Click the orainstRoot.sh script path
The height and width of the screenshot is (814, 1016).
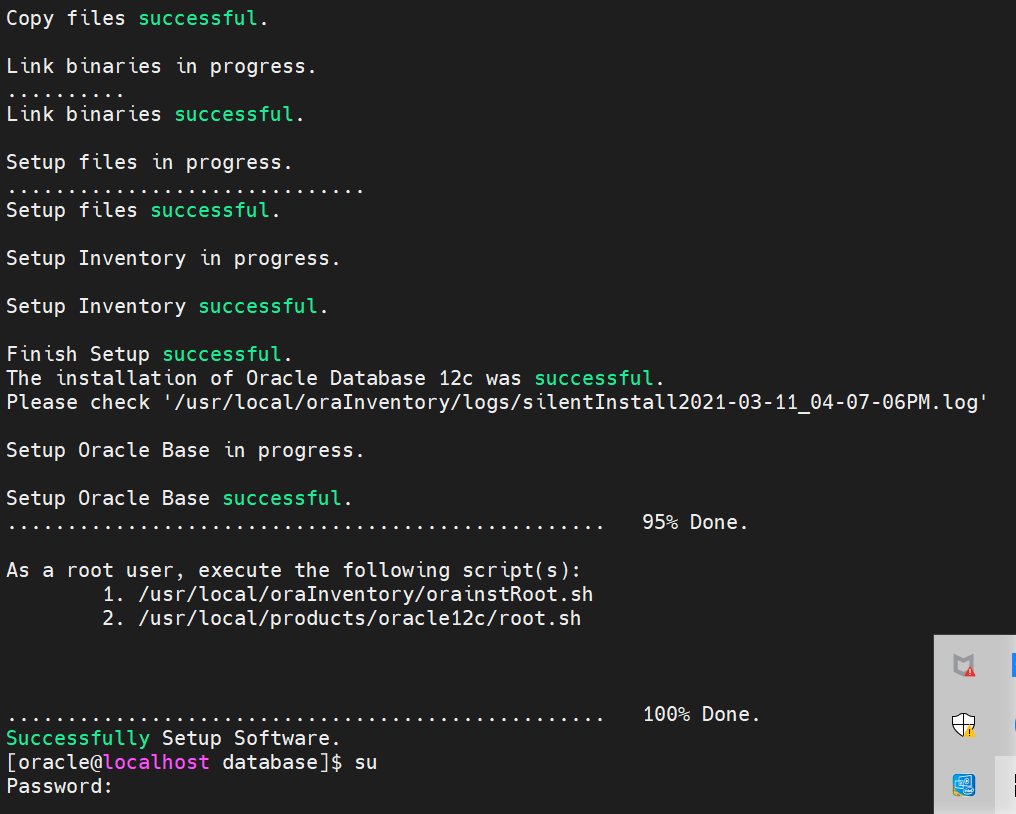point(365,594)
